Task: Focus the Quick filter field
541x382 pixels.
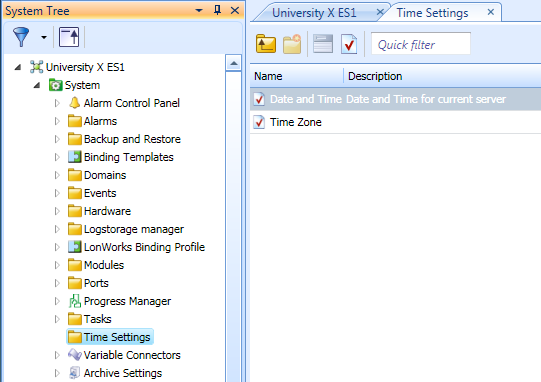Action: 421,43
